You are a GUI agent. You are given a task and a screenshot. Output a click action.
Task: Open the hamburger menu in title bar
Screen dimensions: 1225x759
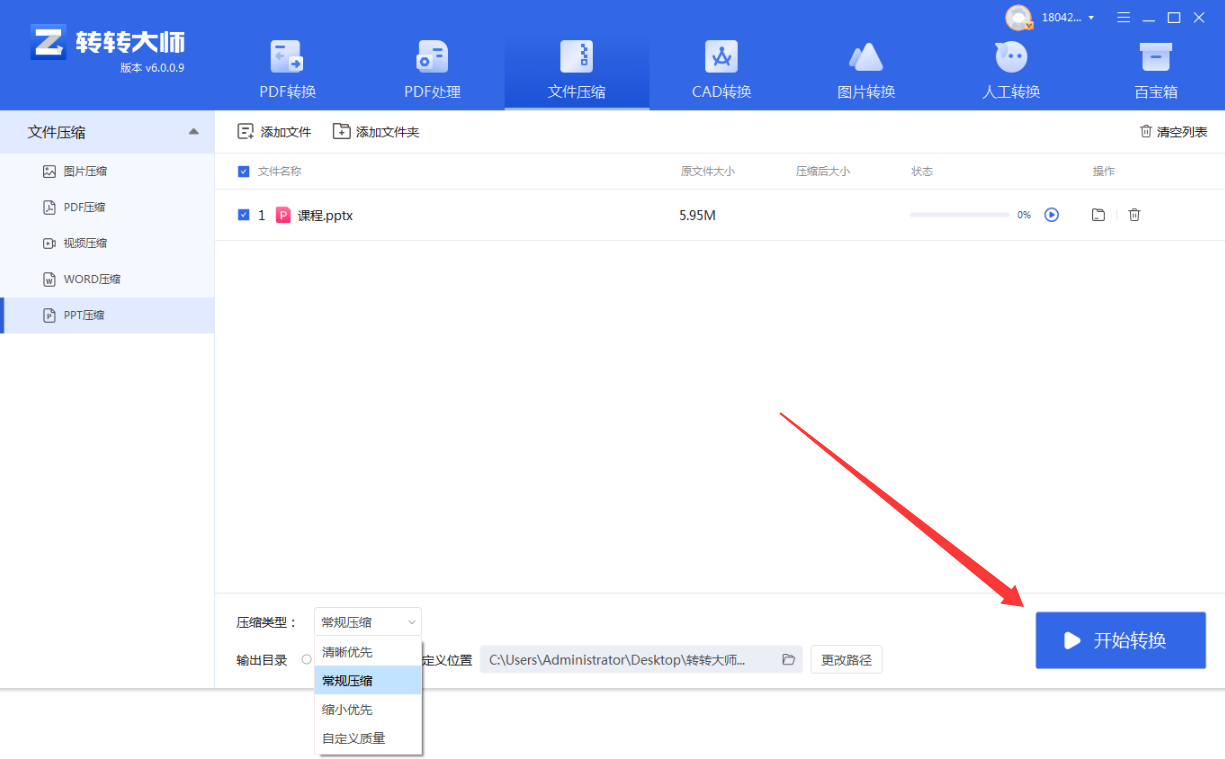(1123, 17)
